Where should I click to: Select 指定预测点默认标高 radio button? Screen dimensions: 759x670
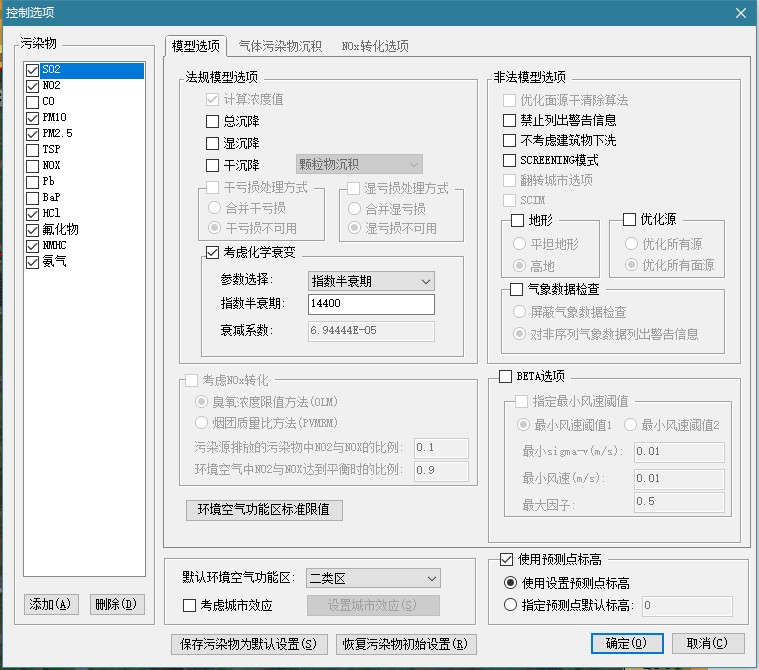511,605
